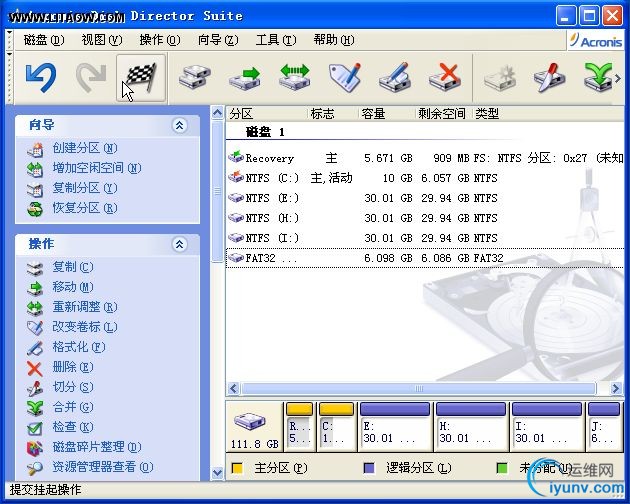Click the redo arrow icon

[92, 78]
